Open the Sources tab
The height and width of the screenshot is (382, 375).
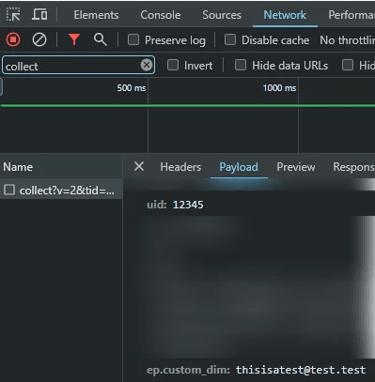[222, 15]
